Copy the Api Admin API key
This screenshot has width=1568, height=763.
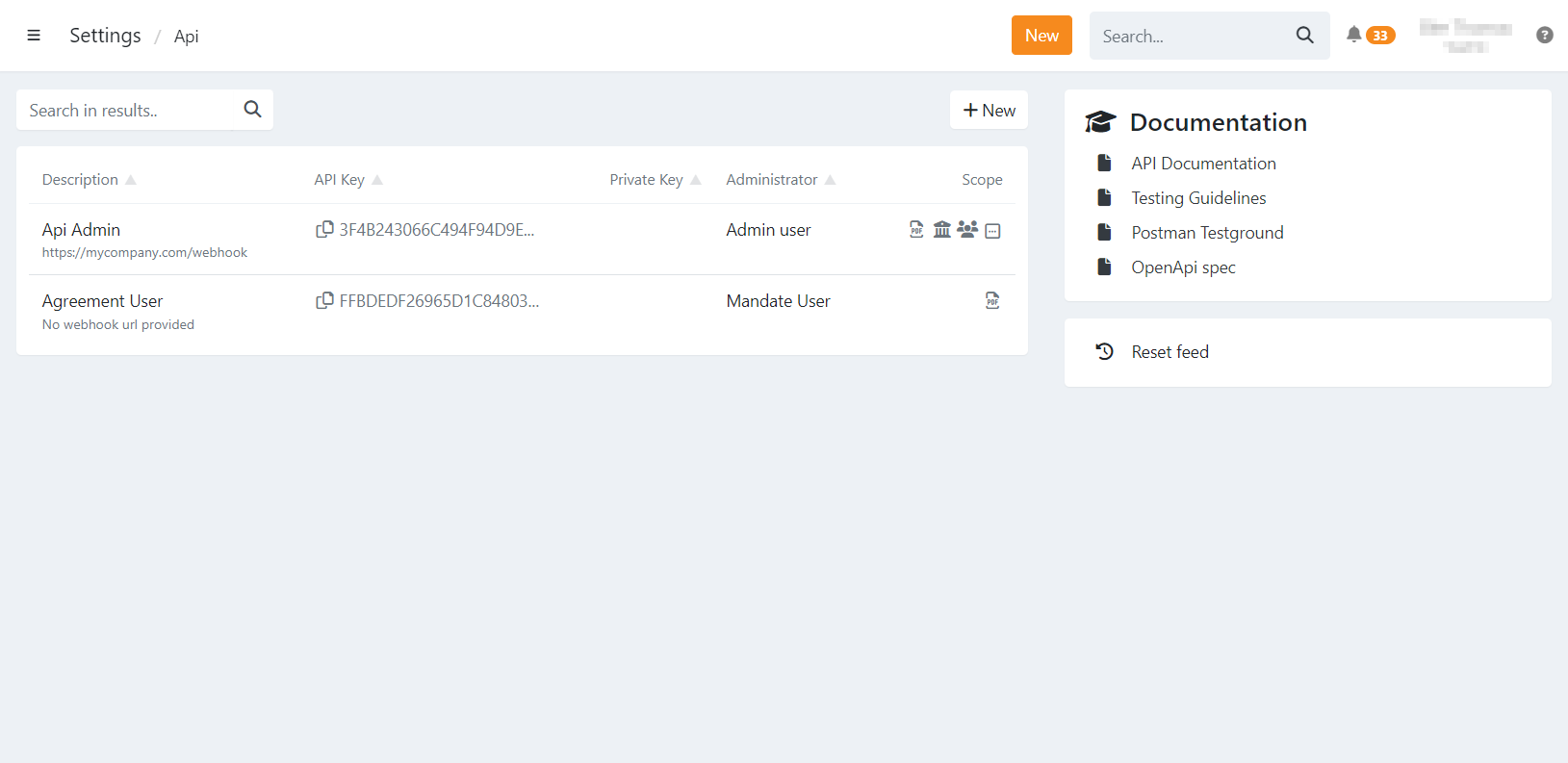click(325, 229)
